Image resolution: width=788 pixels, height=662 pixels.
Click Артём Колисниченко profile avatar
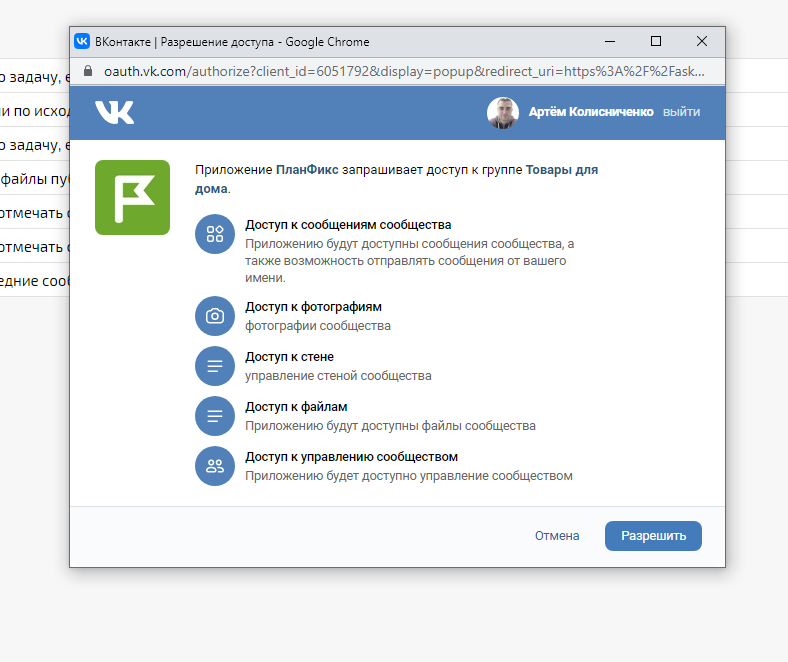click(503, 113)
